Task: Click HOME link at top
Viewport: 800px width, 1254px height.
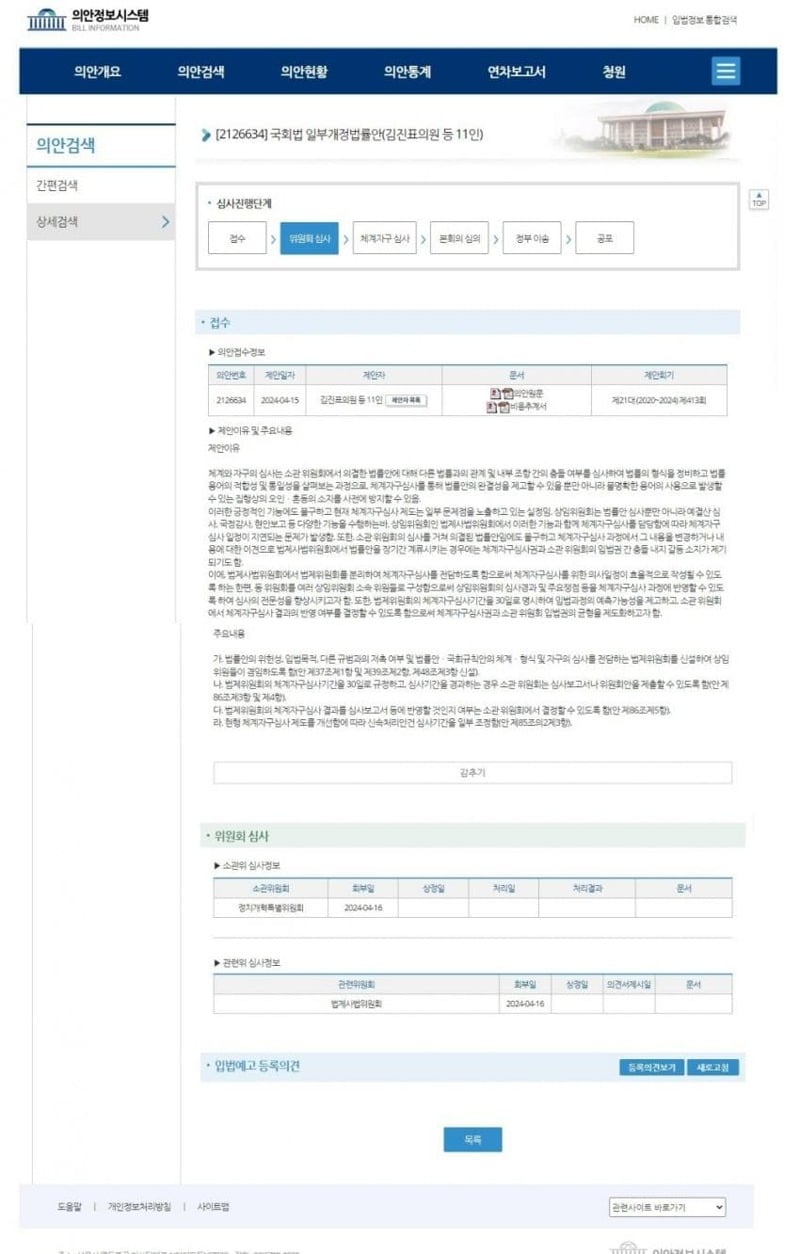Action: click(646, 20)
